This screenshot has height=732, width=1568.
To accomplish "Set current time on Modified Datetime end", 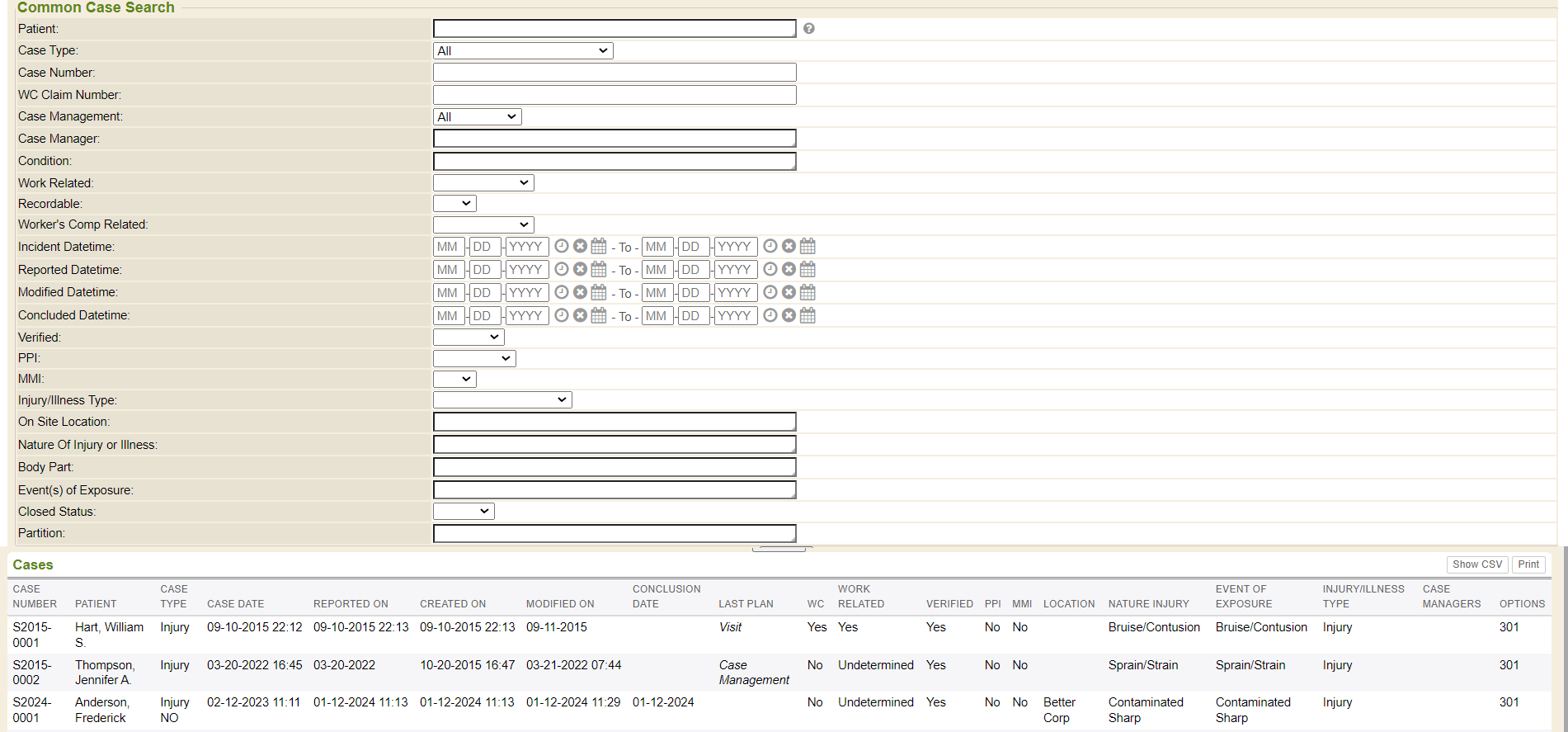I will tap(770, 293).
